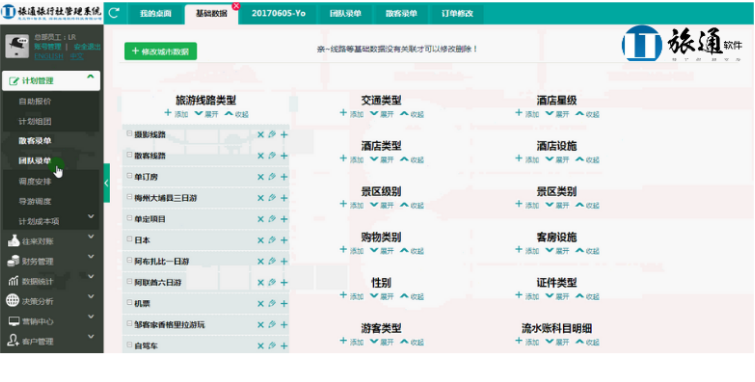
Task: Add a sub-item under 阿联酋六日游
Action: tap(284, 283)
